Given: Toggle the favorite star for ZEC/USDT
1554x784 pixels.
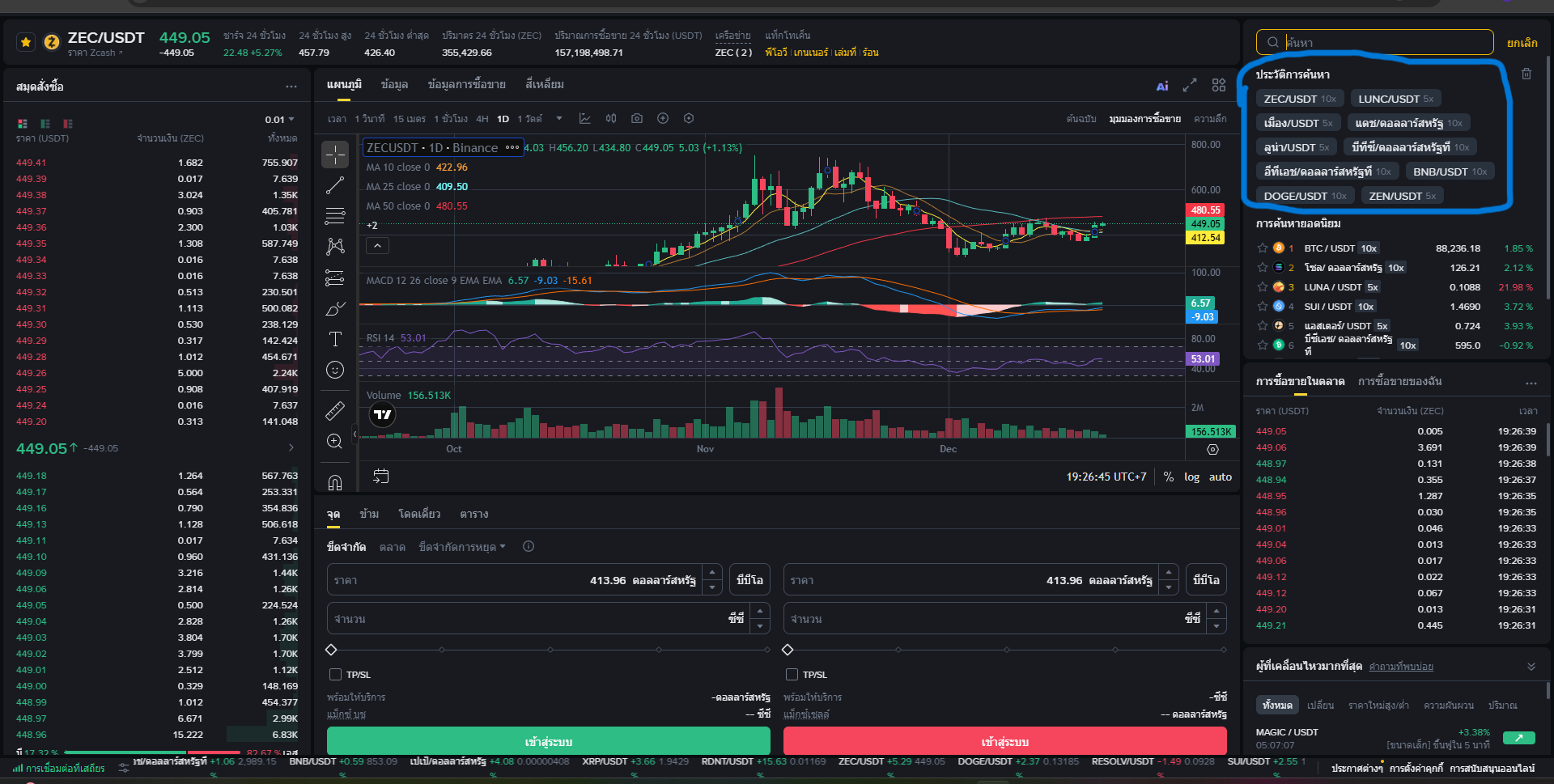Looking at the screenshot, I should [x=26, y=42].
